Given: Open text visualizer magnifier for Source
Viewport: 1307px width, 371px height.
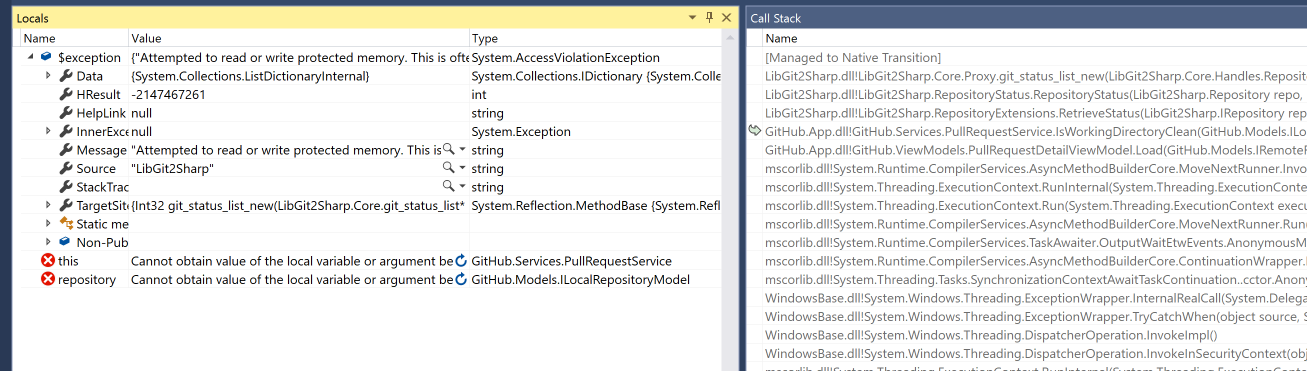Looking at the screenshot, I should coord(449,168).
